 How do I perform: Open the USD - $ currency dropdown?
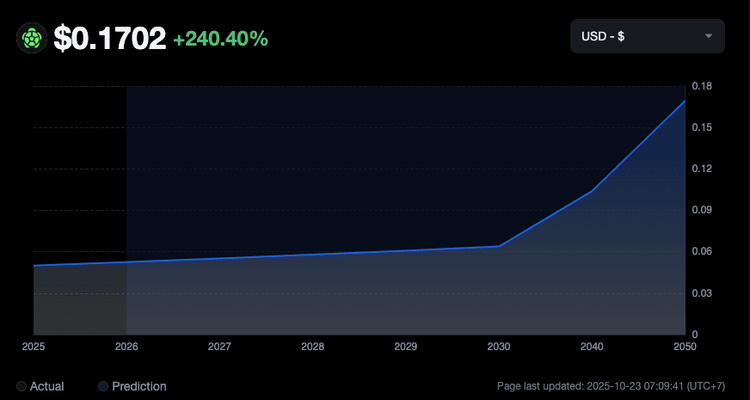tap(647, 36)
